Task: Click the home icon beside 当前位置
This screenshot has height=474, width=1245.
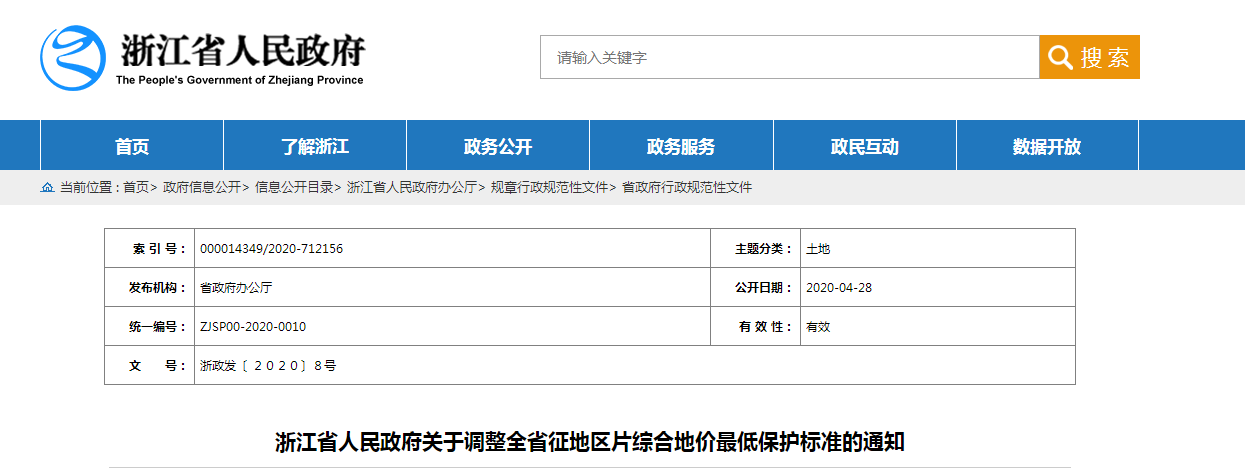Action: tap(46, 187)
